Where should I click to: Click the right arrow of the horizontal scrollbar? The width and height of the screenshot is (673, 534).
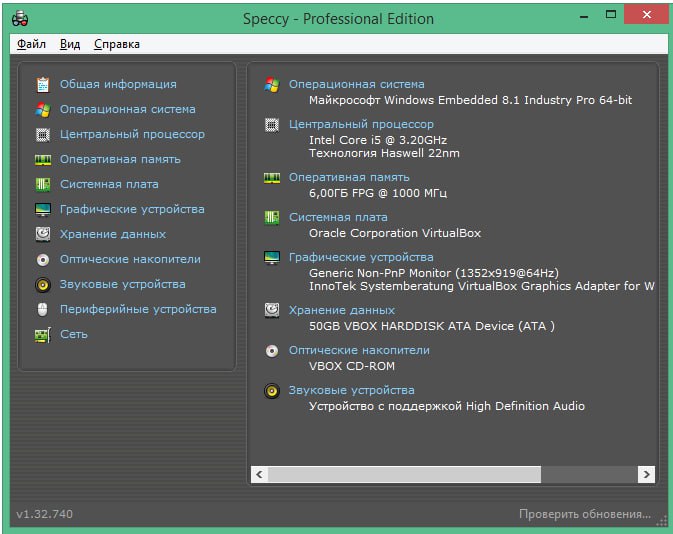(647, 474)
